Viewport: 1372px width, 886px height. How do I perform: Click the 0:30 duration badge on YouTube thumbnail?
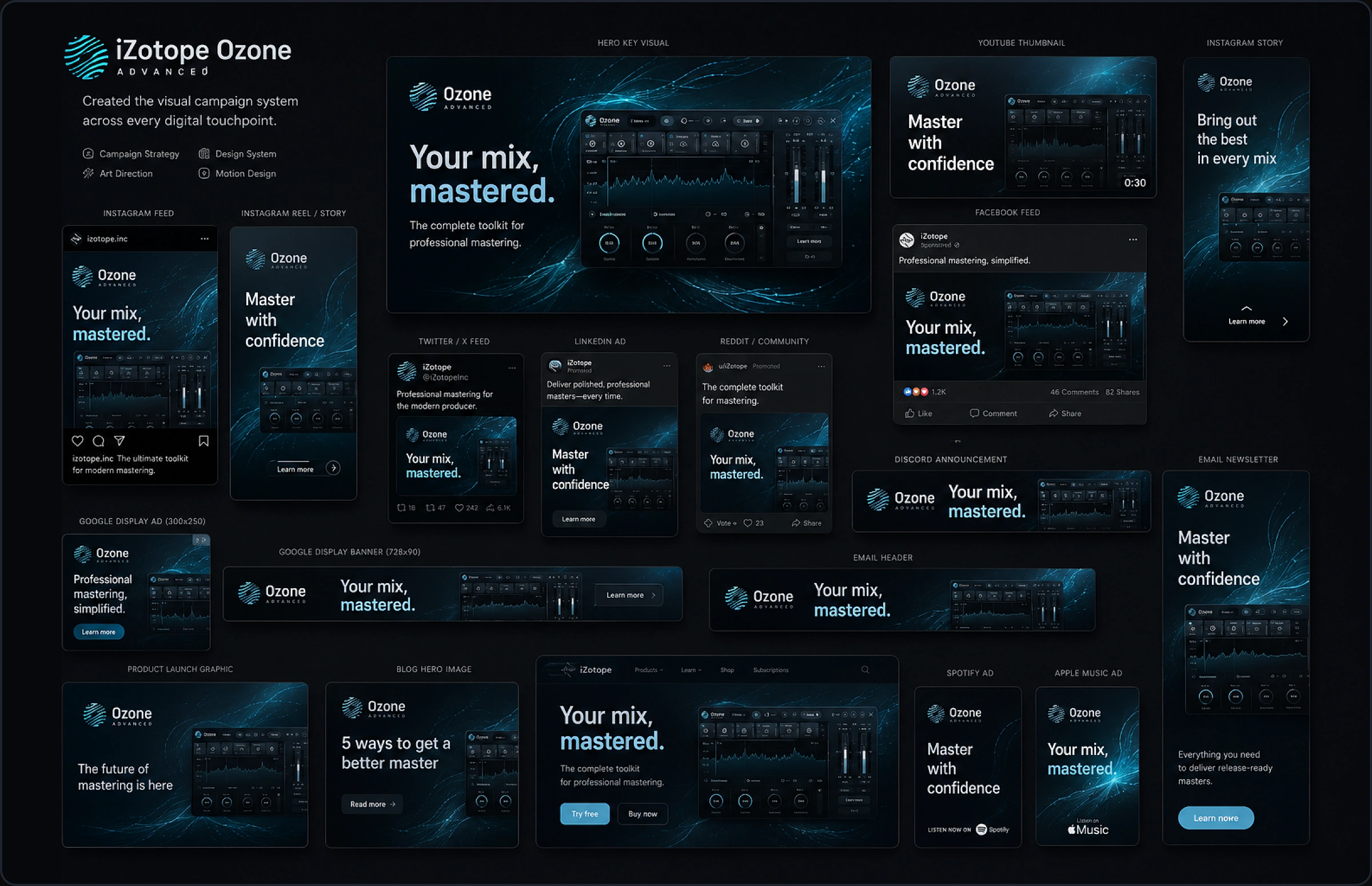[x=1134, y=183]
